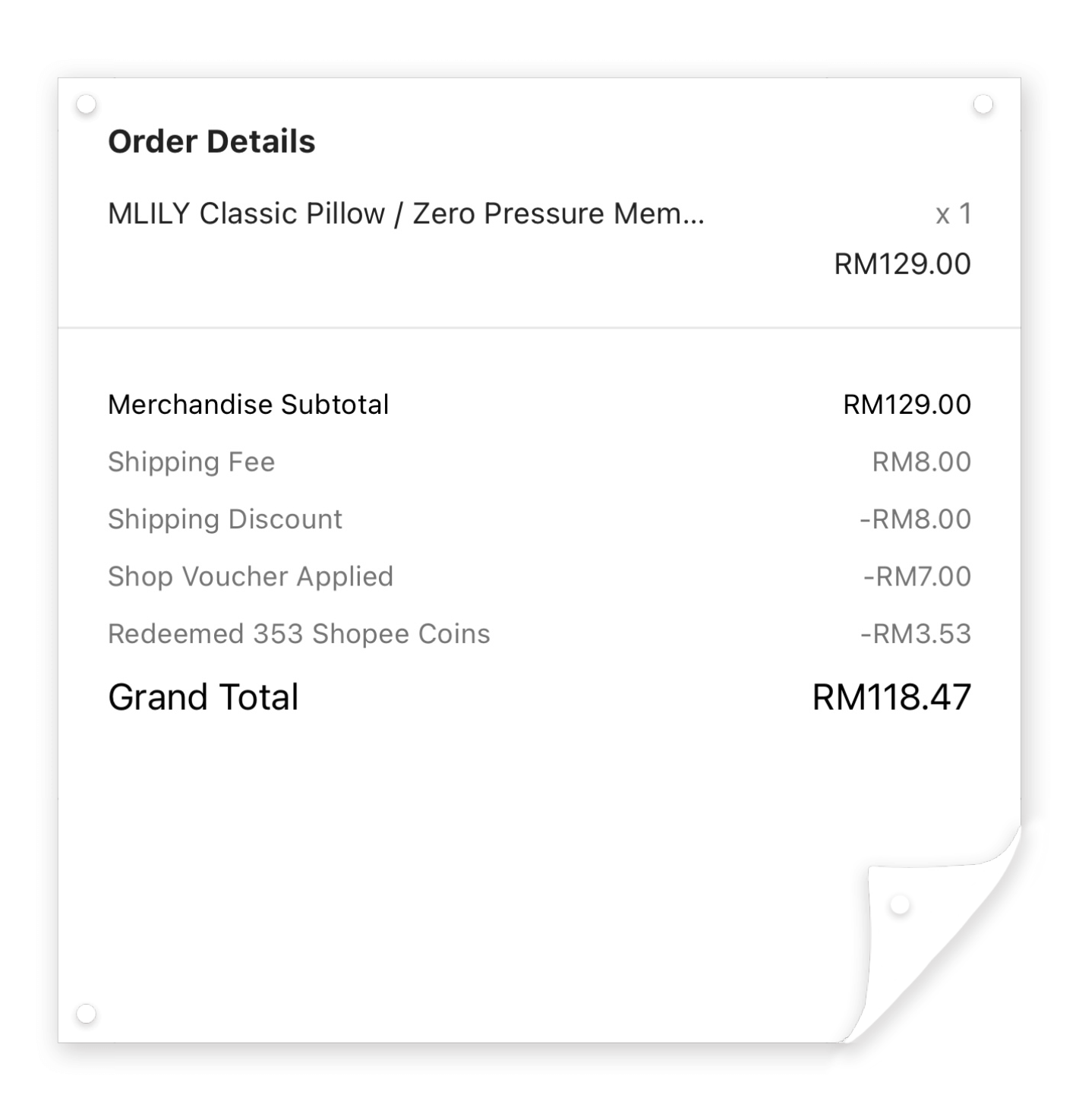Click the Order Details heading

pos(211,142)
